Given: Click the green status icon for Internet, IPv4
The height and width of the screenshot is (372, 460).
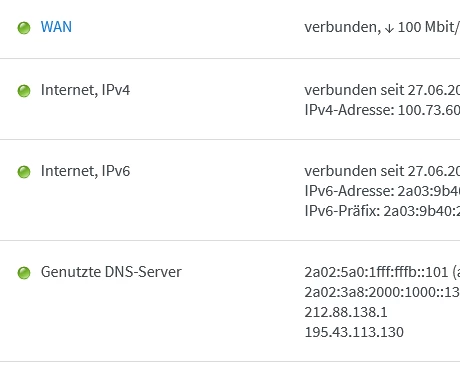Looking at the screenshot, I should tap(24, 91).
